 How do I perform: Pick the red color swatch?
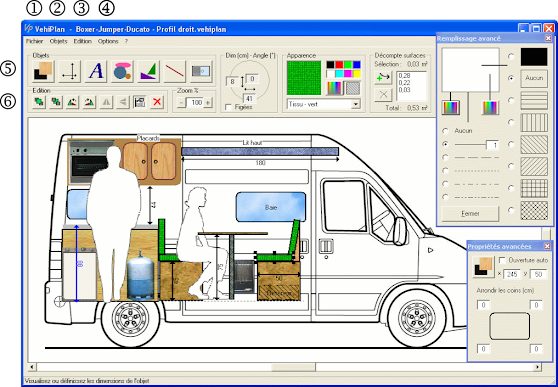[x=339, y=64]
